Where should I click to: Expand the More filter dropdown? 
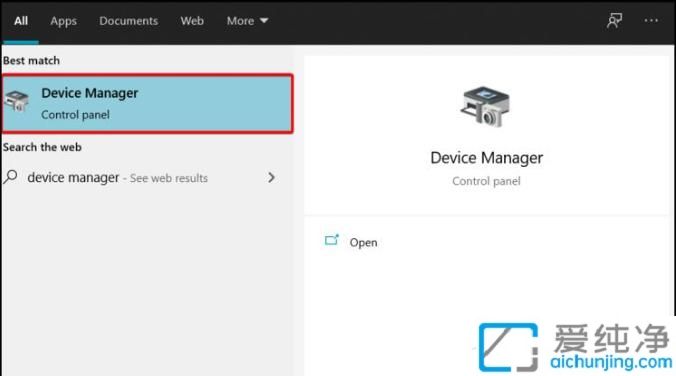(247, 21)
